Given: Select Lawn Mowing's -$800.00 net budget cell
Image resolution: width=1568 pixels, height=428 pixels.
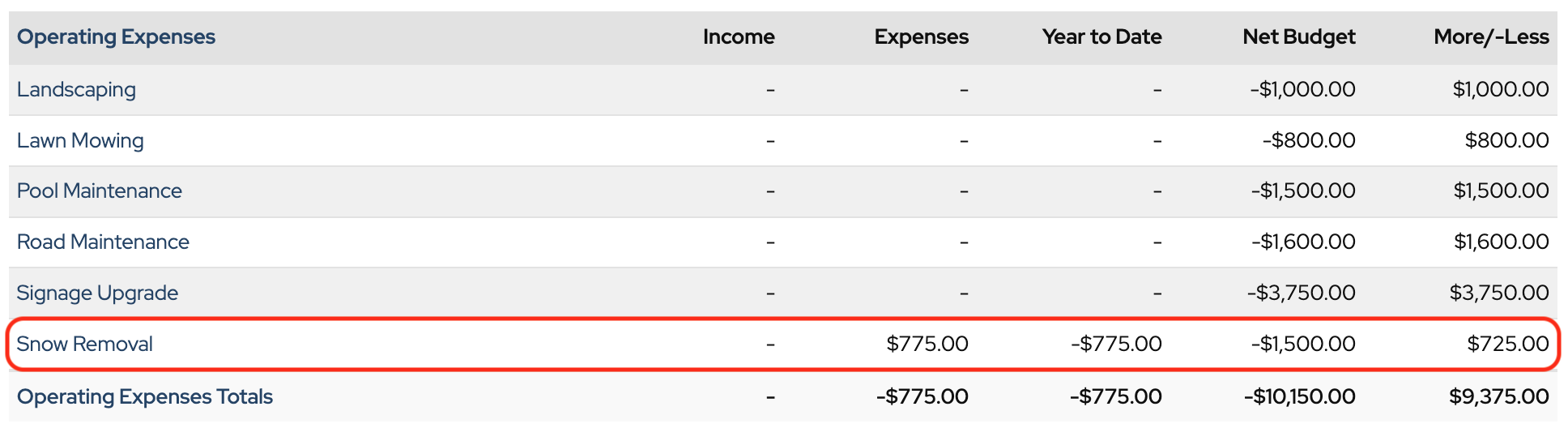Looking at the screenshot, I should point(1308,140).
